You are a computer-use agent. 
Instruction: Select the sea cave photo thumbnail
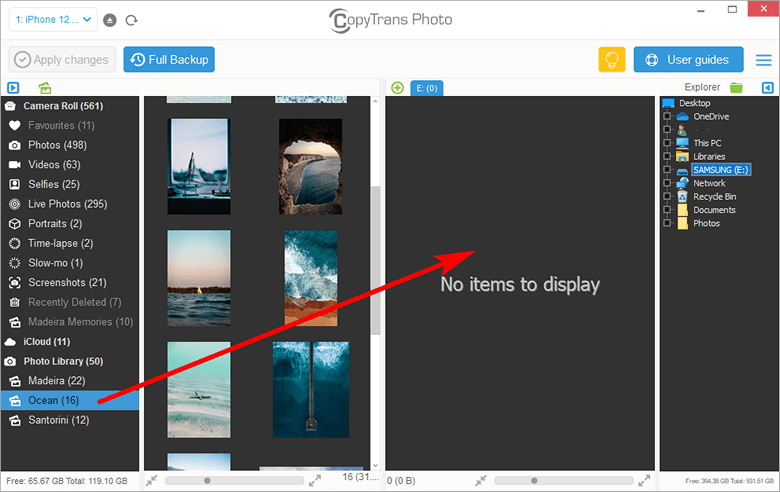(x=310, y=166)
